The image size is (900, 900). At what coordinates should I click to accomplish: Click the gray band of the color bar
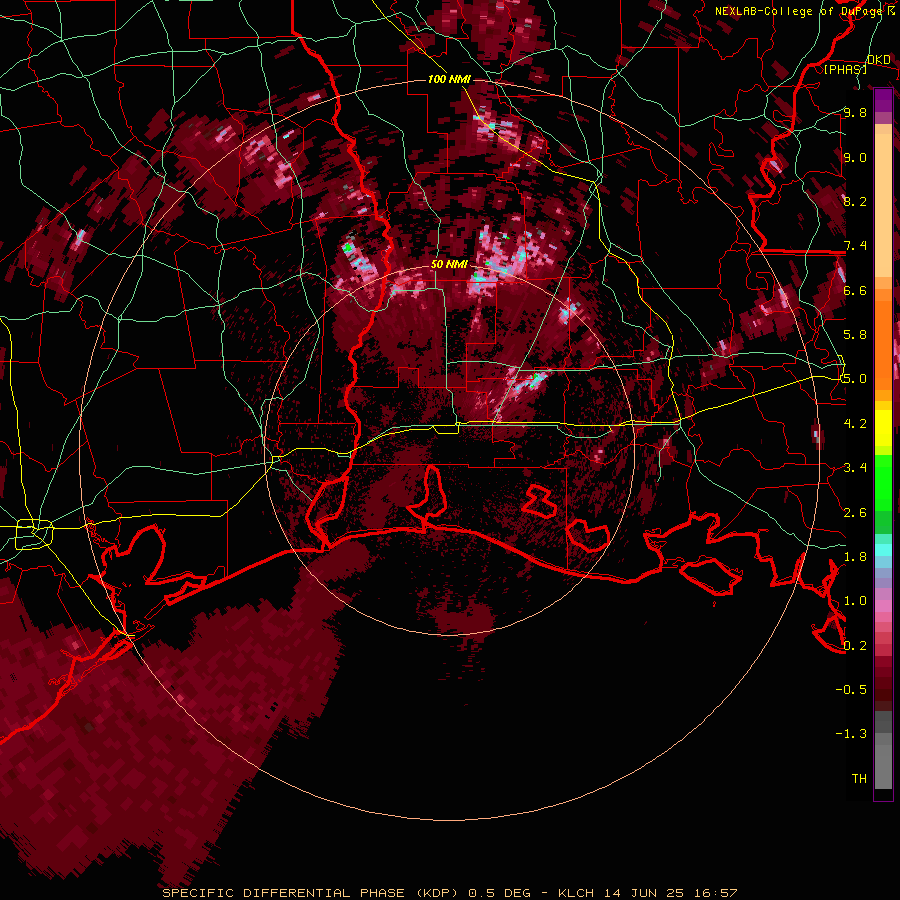click(883, 752)
